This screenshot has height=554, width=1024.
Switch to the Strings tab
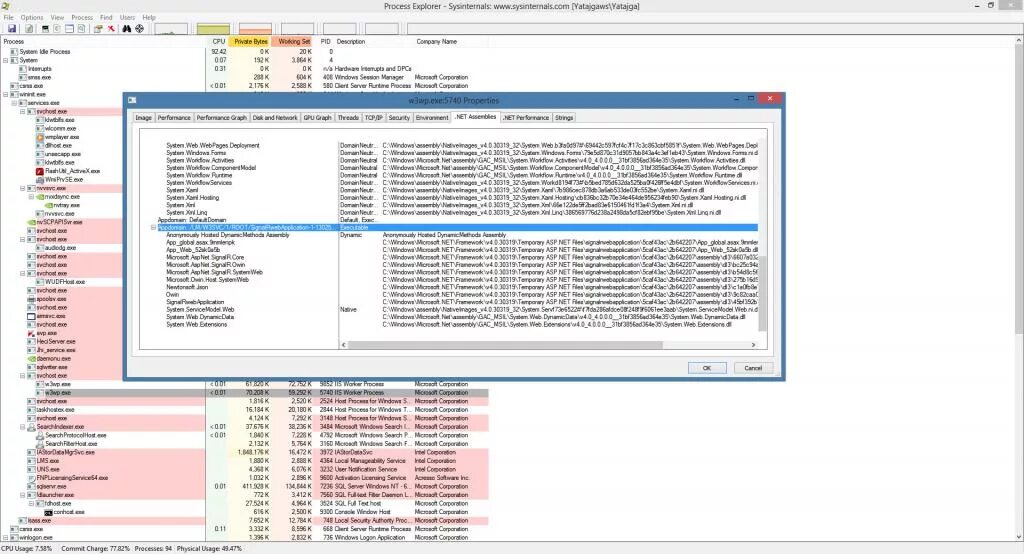click(564, 118)
